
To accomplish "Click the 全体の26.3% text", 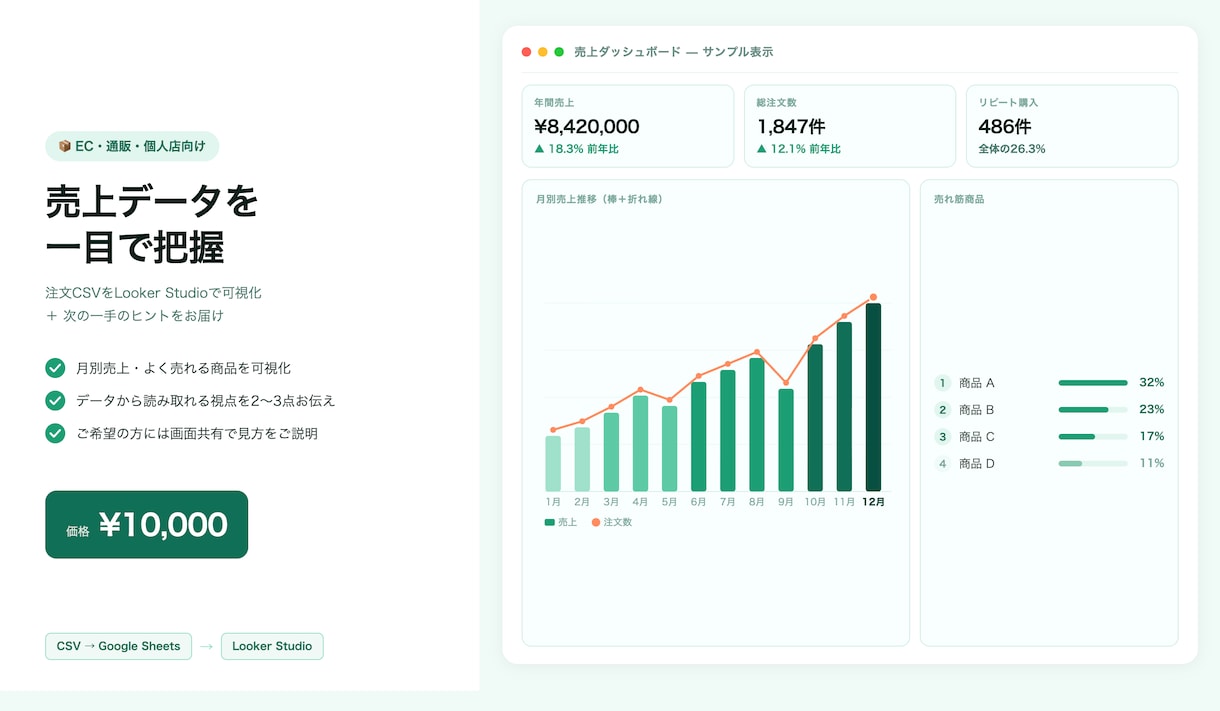I will click(x=1012, y=149).
